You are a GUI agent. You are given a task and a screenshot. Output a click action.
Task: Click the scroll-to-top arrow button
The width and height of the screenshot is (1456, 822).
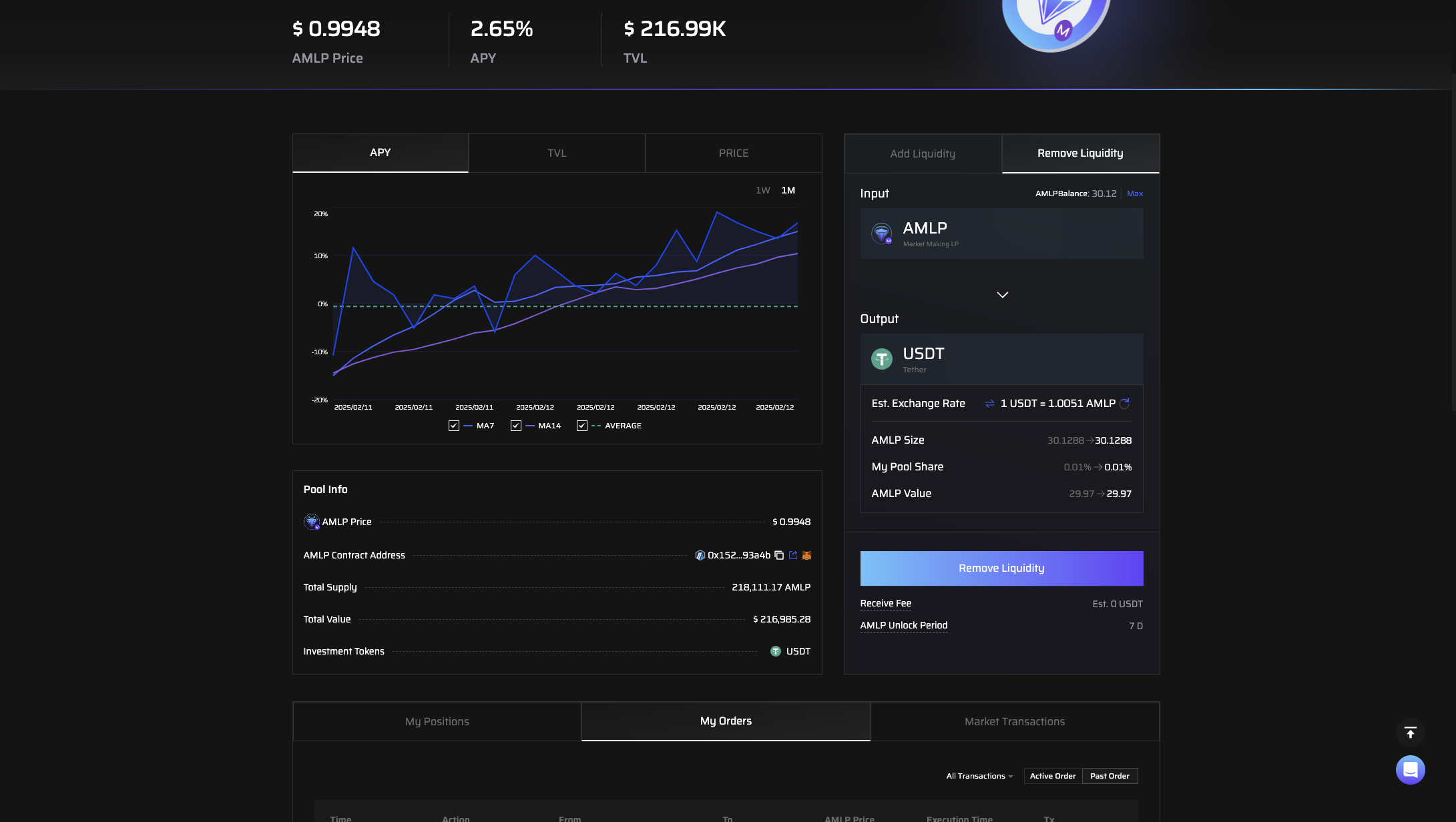click(x=1411, y=733)
